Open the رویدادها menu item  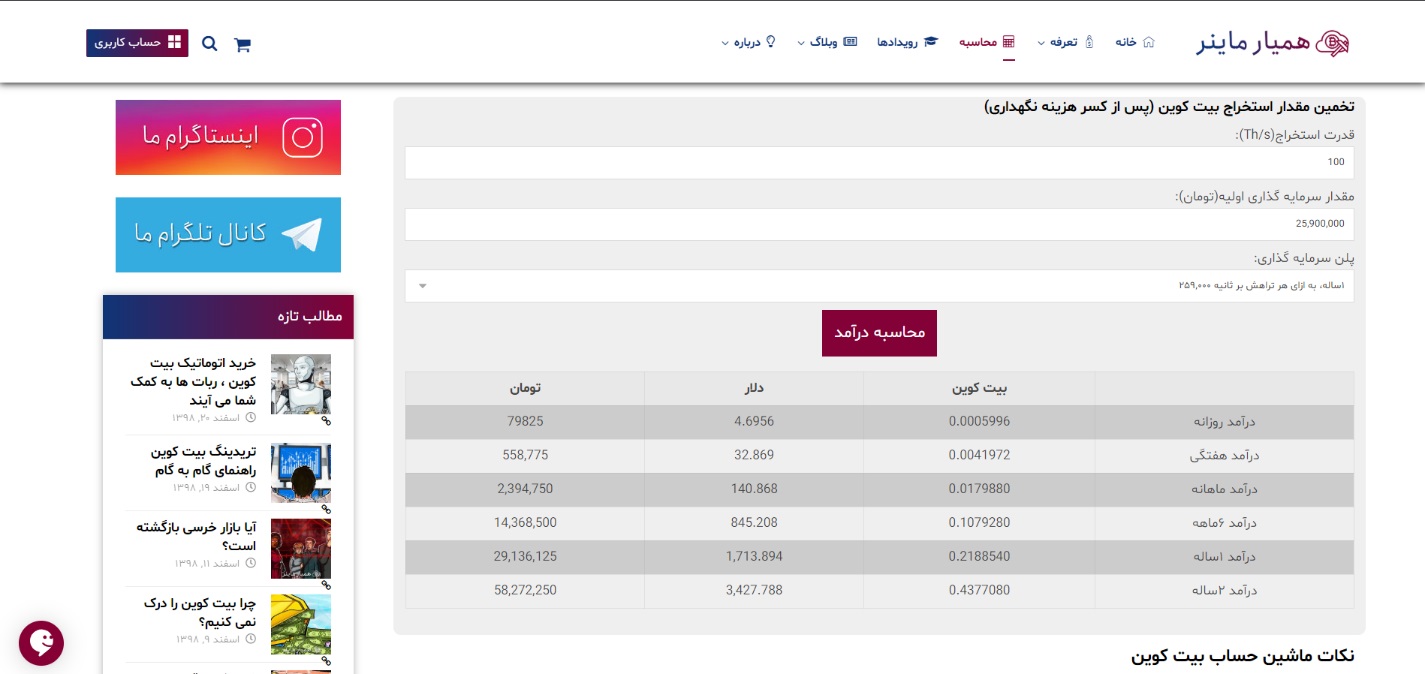[899, 42]
